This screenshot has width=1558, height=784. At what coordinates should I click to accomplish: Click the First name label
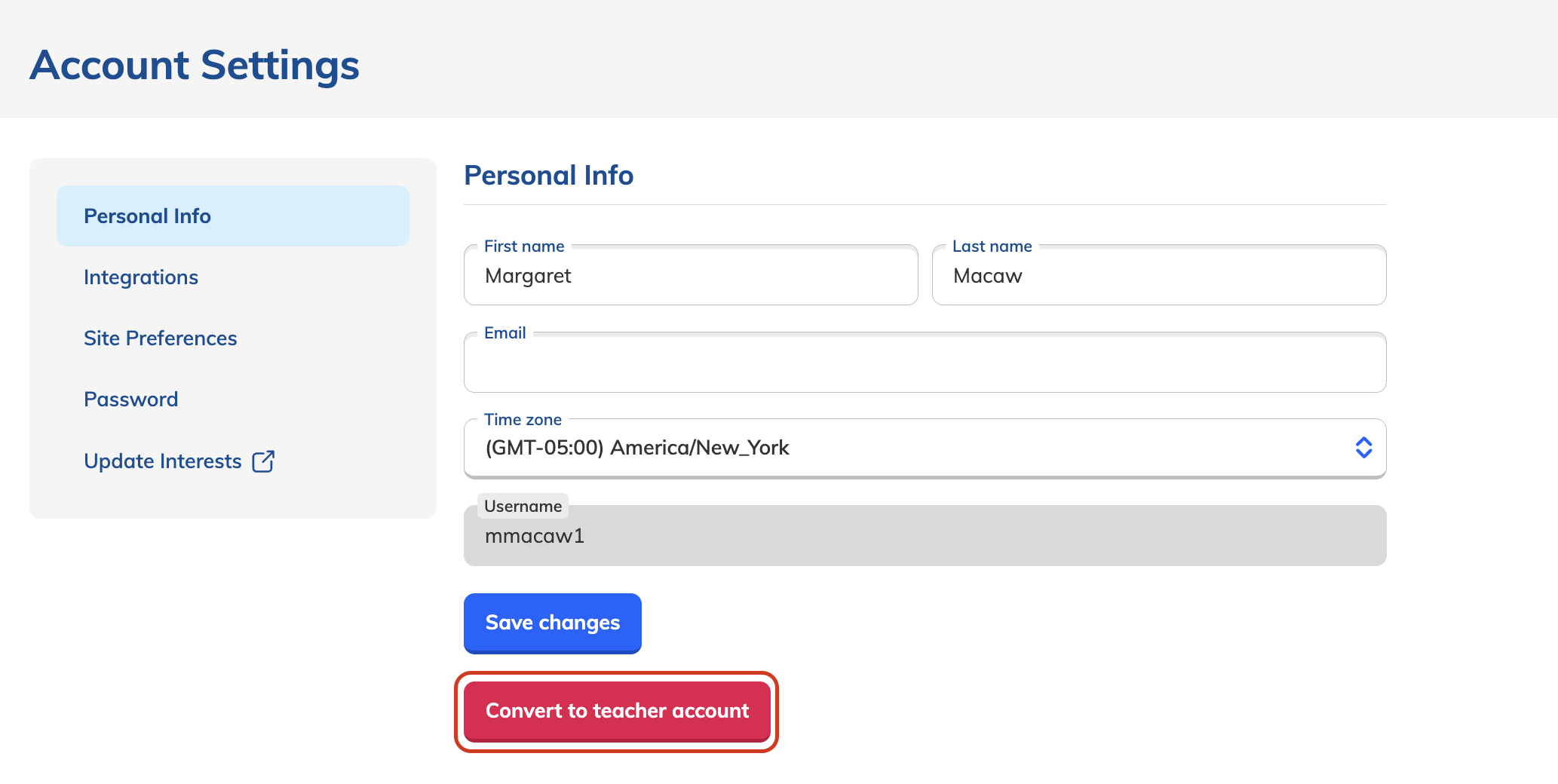[523, 246]
